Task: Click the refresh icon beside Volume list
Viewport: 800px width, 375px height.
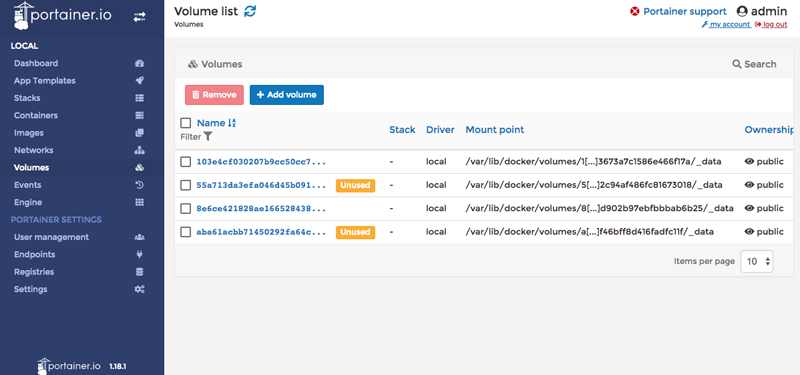Action: [x=250, y=11]
